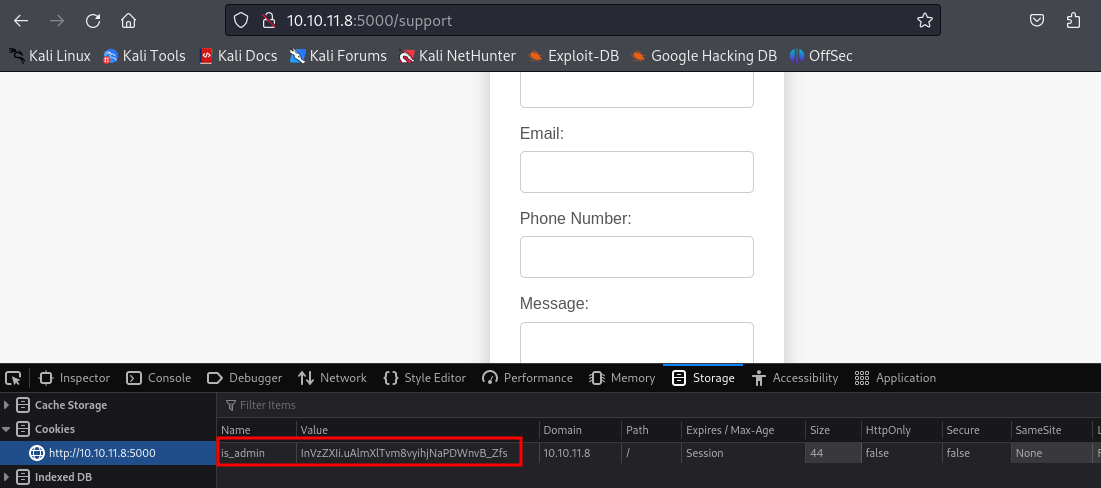Activate the element picker tool
1101x488 pixels.
13,378
